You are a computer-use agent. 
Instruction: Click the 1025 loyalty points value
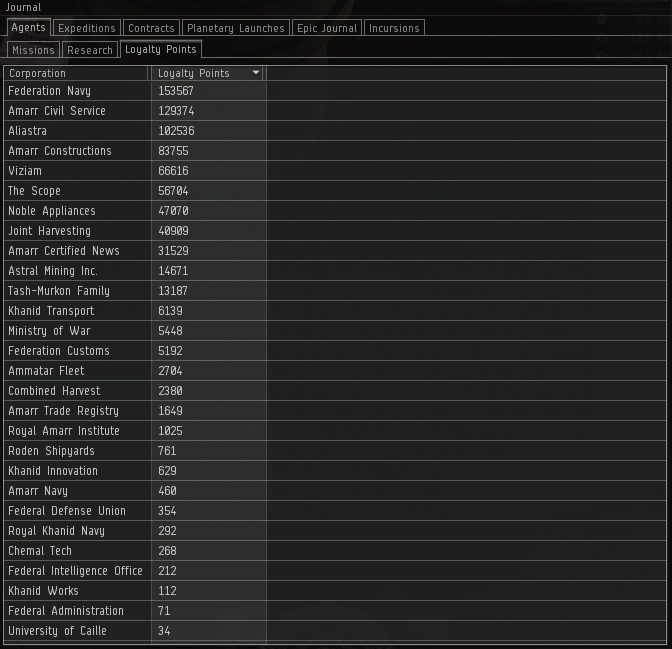tap(170, 431)
